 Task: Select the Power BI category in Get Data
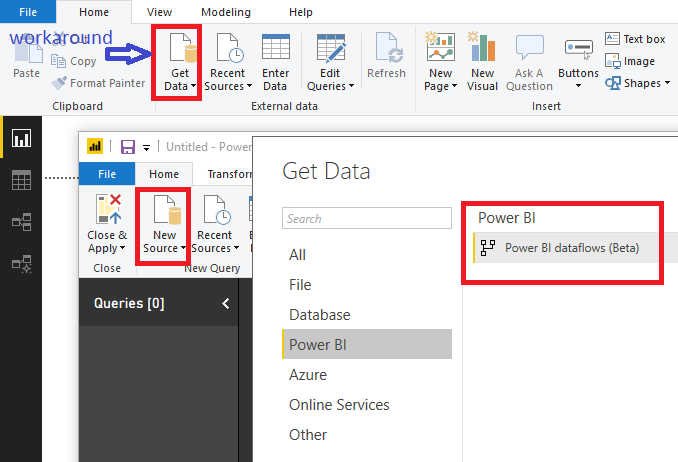point(367,344)
